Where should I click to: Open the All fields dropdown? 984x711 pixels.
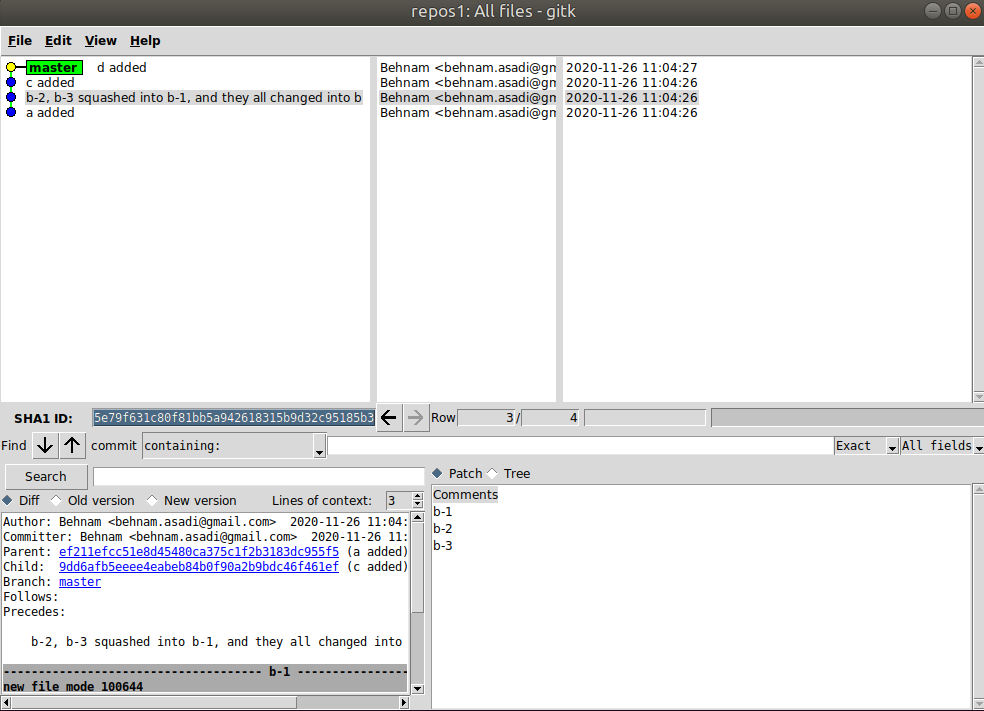pos(941,446)
